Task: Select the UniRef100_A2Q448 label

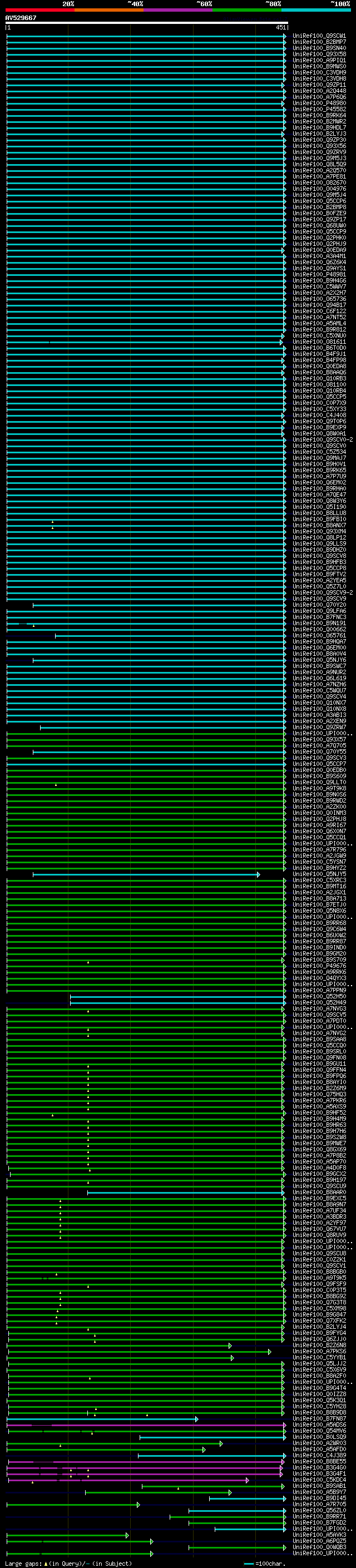Action: 319,91
